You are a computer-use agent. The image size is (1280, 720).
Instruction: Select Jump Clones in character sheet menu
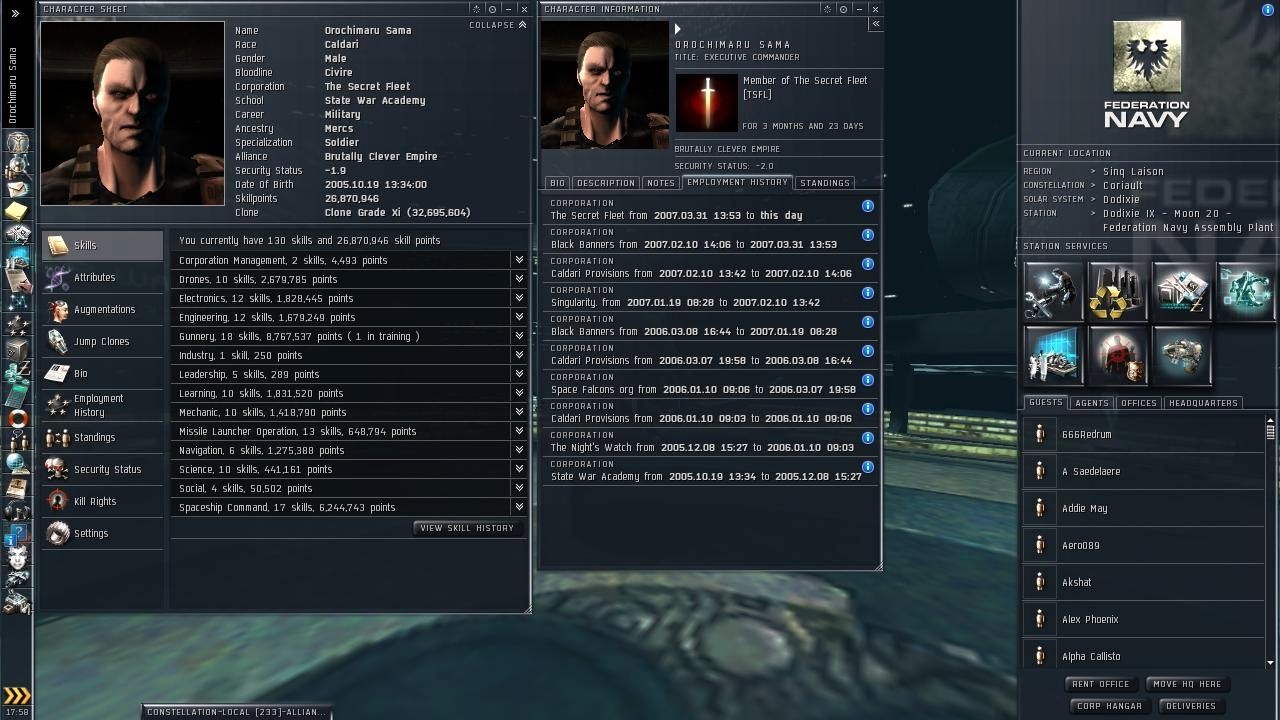pos(102,342)
